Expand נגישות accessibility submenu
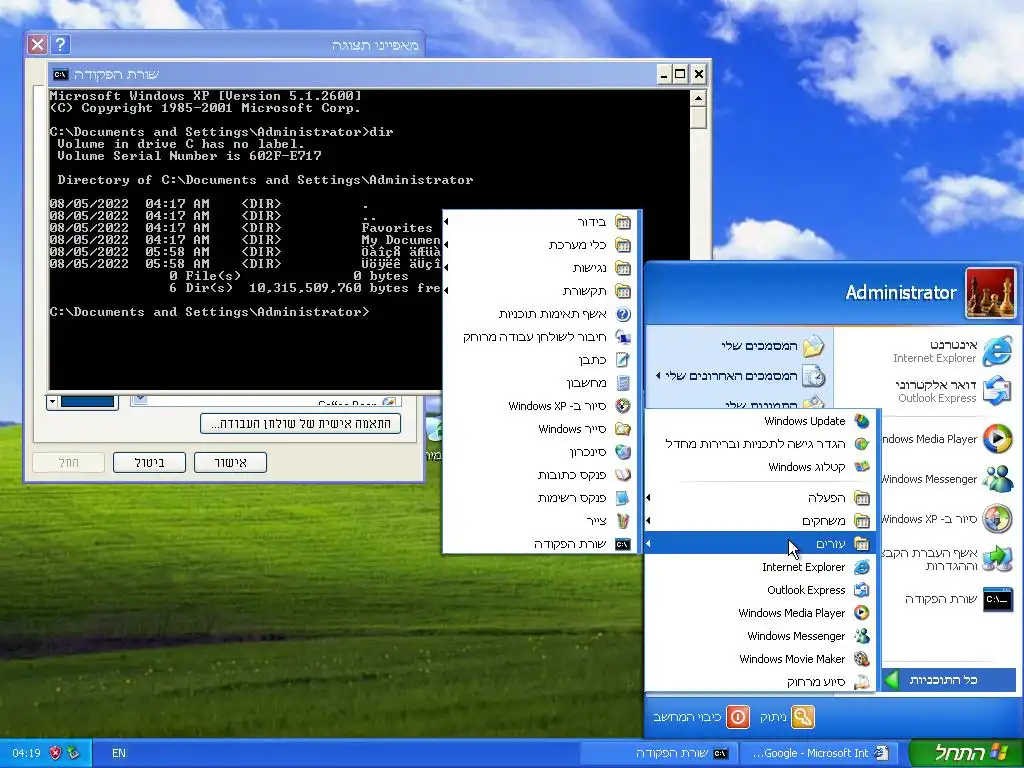The image size is (1024, 768). [x=541, y=268]
